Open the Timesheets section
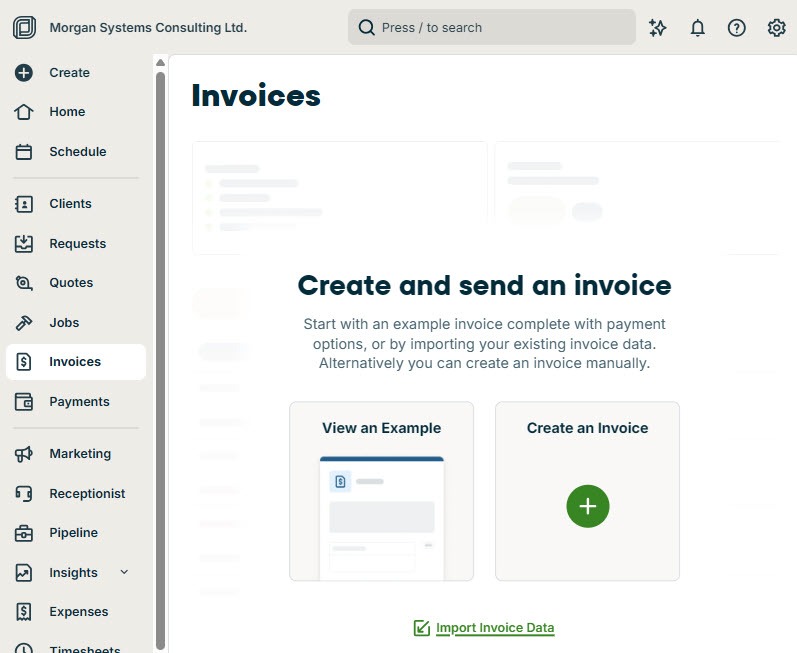 click(x=85, y=648)
